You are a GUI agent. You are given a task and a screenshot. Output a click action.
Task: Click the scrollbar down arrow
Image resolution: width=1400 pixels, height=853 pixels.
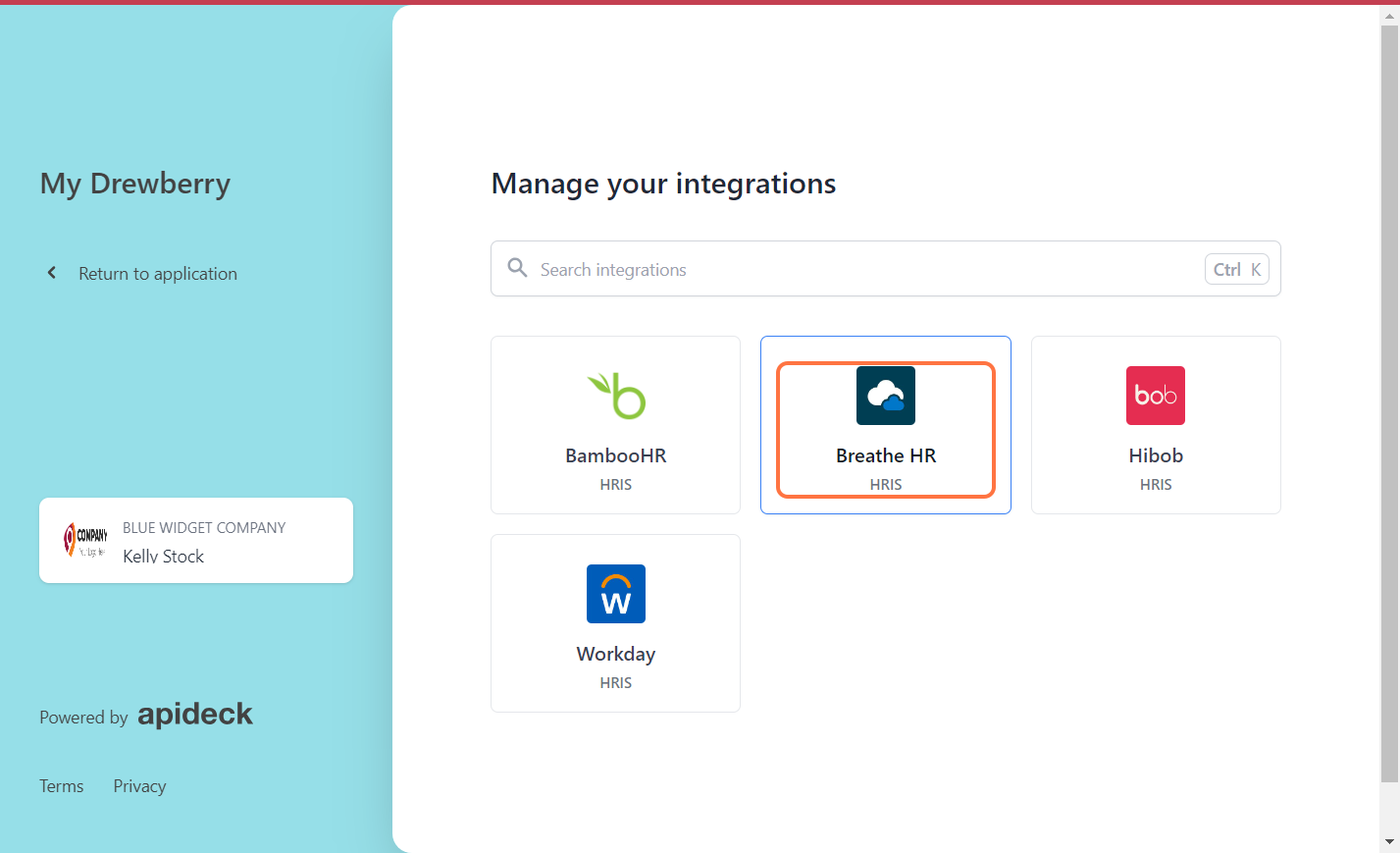point(1389,842)
